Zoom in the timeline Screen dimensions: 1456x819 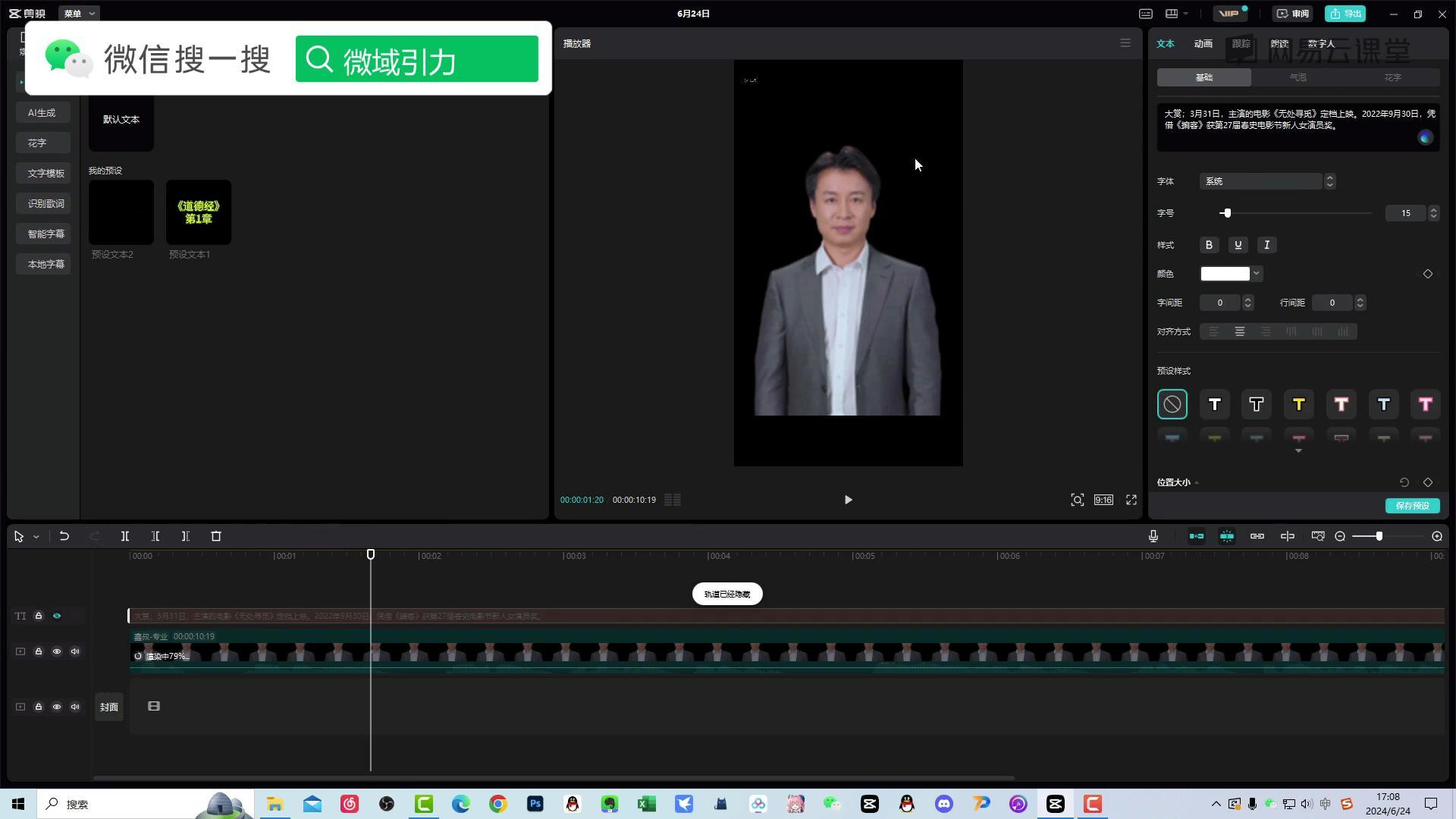pos(1437,536)
